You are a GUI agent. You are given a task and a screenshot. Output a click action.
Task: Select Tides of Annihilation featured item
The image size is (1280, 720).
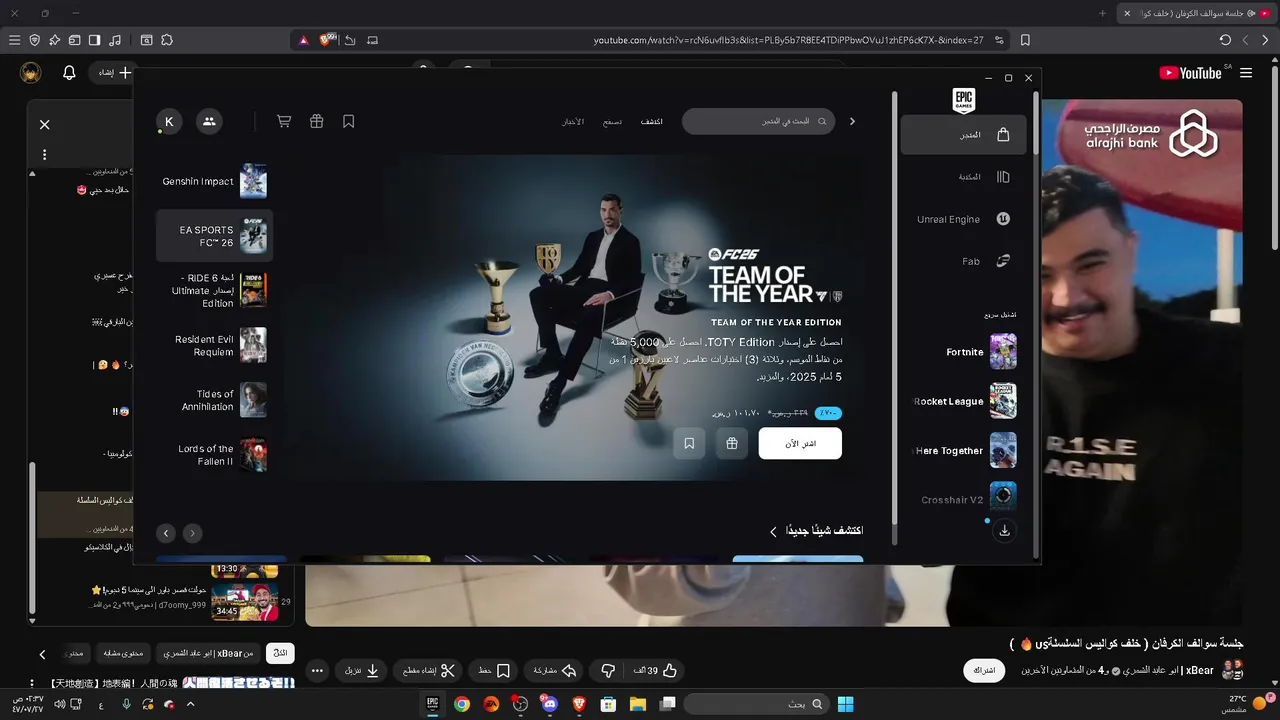[x=214, y=400]
